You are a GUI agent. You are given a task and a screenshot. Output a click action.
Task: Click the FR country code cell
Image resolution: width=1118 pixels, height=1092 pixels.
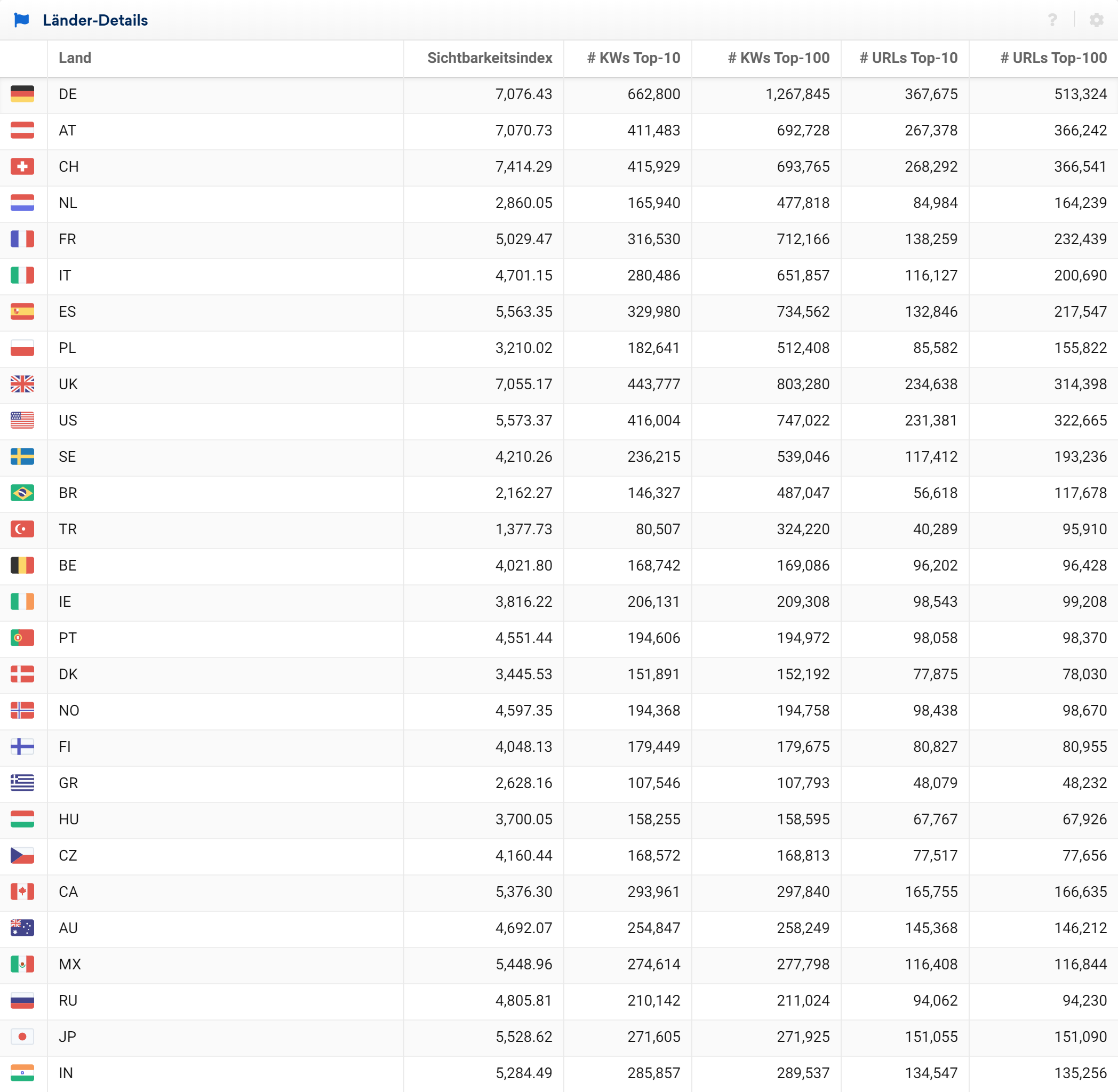click(67, 239)
